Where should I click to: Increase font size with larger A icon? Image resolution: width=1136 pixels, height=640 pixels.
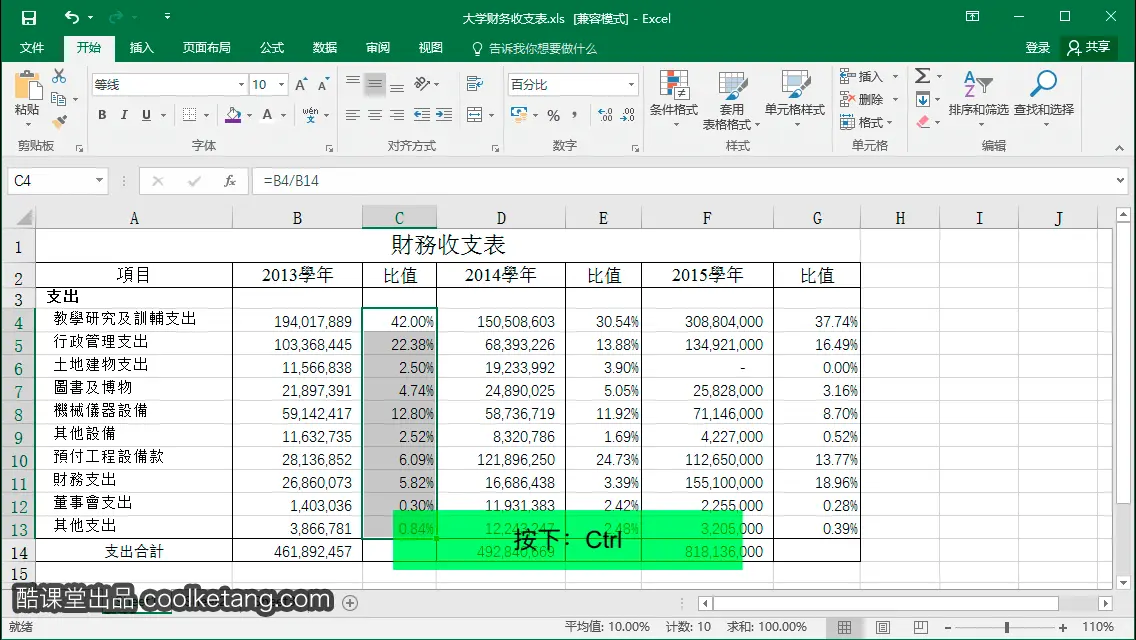coord(301,85)
